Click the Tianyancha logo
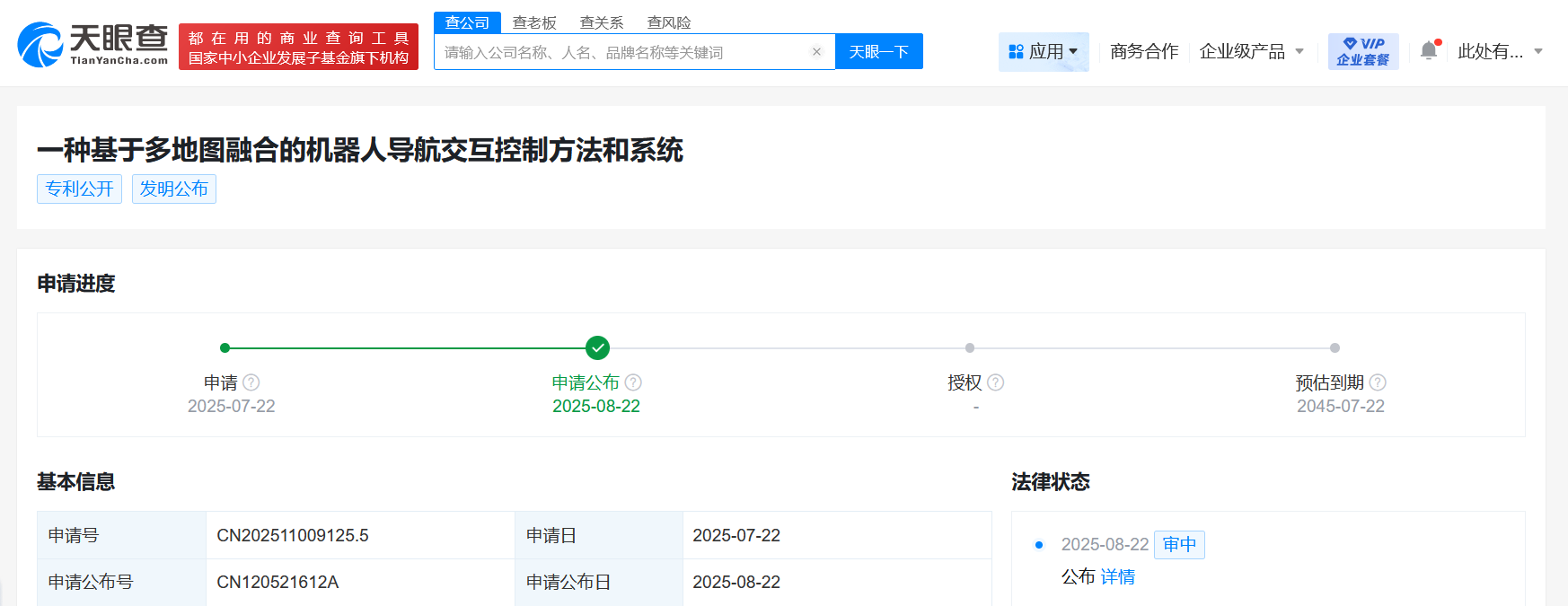1568x606 pixels. click(x=92, y=45)
